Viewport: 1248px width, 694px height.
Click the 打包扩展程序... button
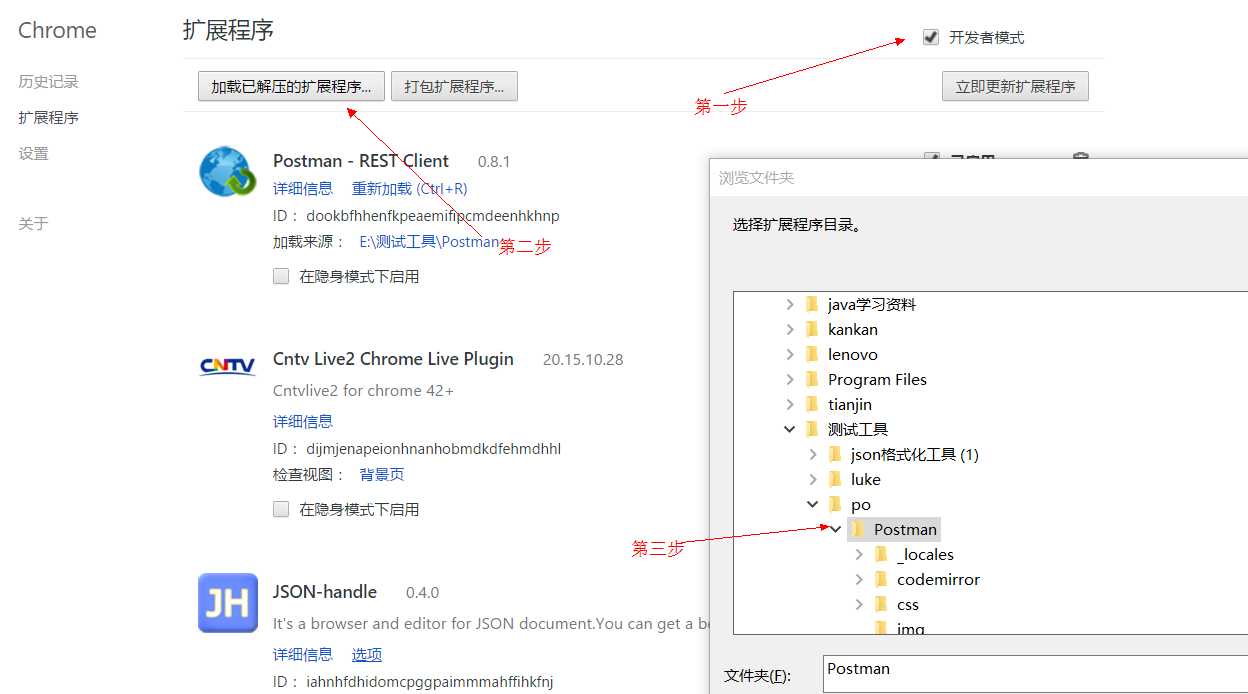tap(454, 87)
